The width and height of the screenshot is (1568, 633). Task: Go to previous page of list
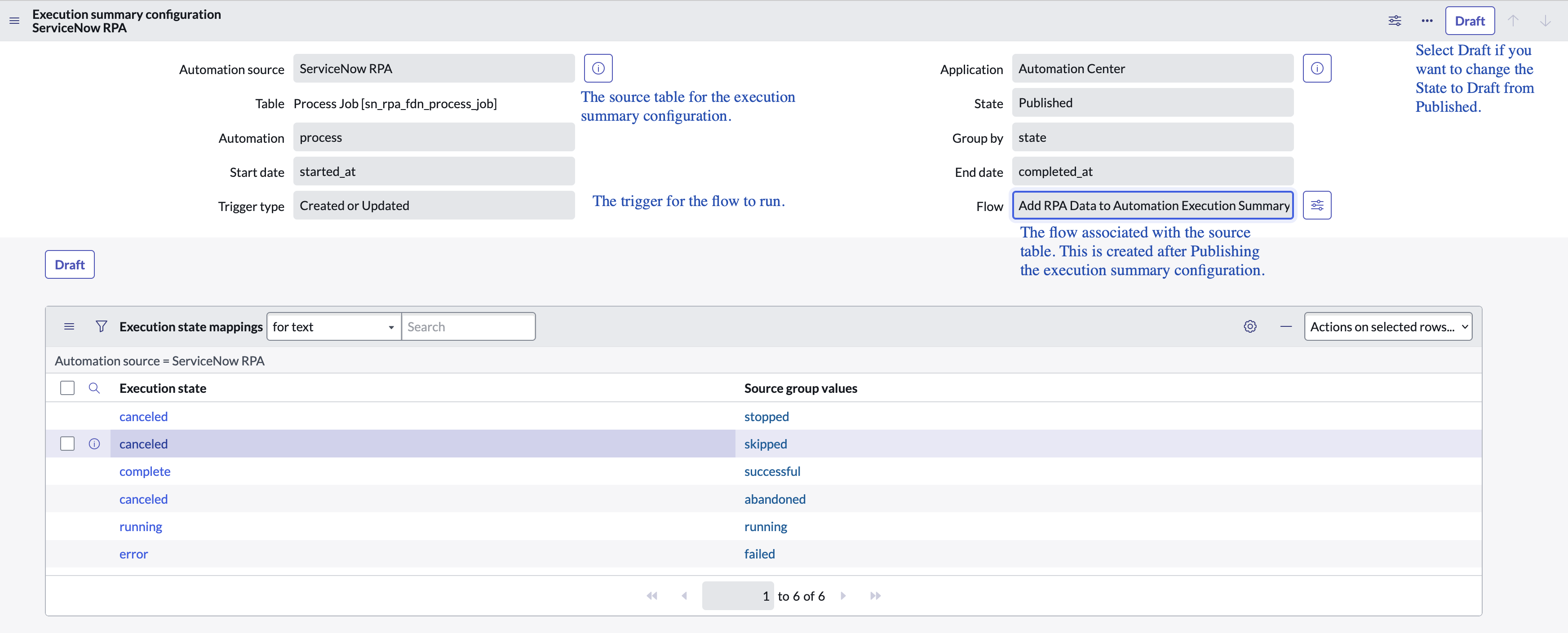(x=684, y=596)
